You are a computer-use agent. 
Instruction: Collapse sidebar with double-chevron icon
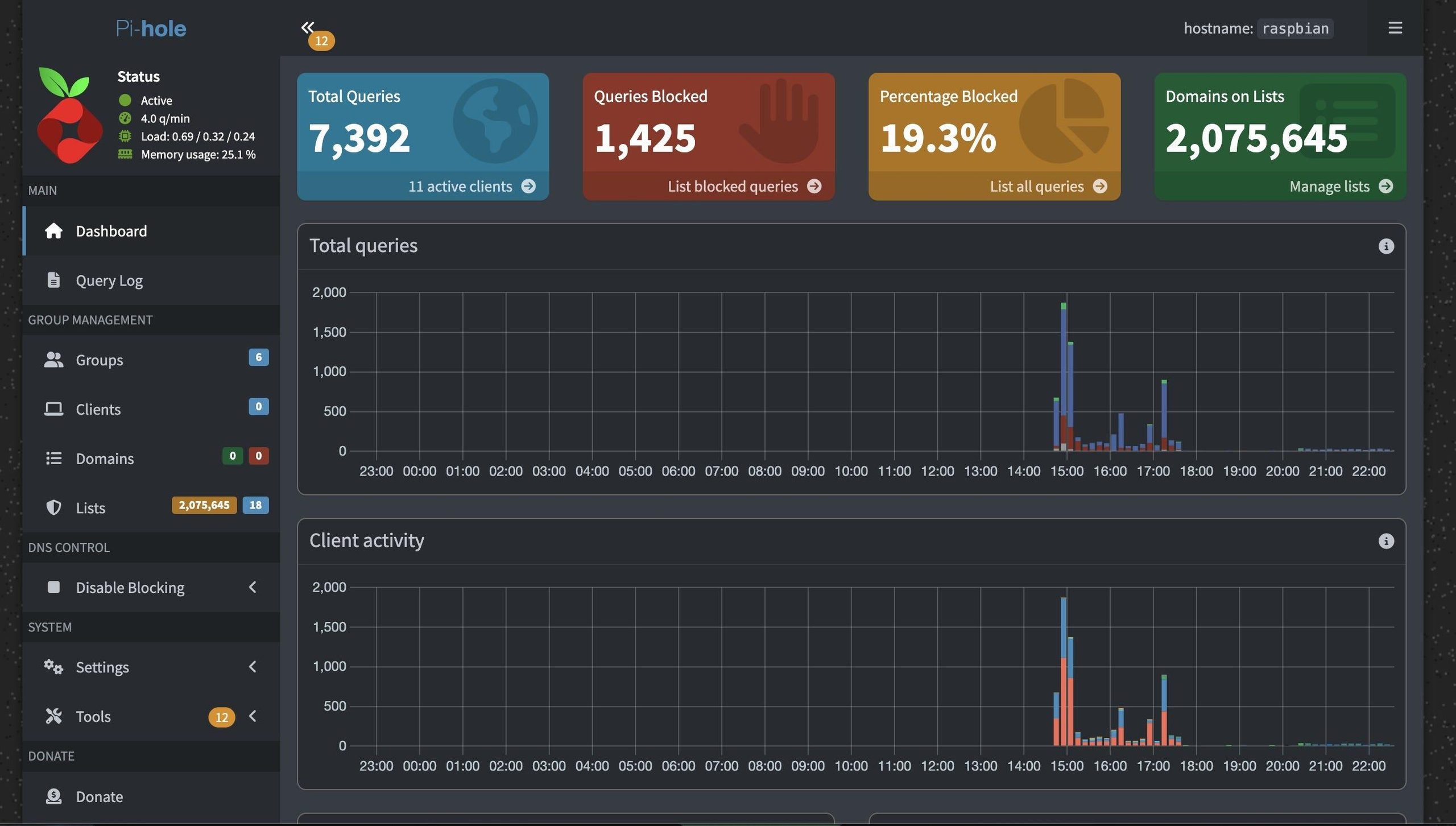308,27
